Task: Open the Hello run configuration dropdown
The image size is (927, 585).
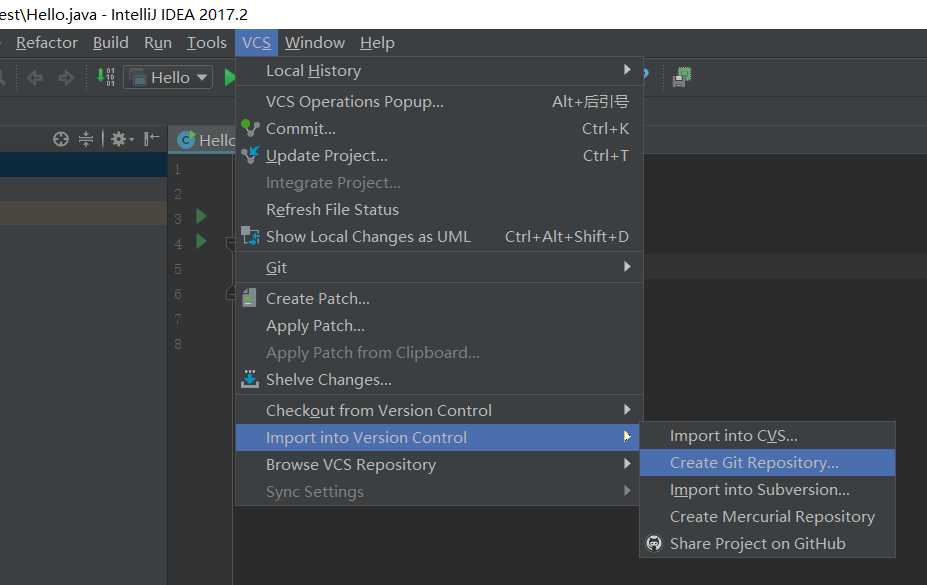Action: pyautogui.click(x=169, y=77)
